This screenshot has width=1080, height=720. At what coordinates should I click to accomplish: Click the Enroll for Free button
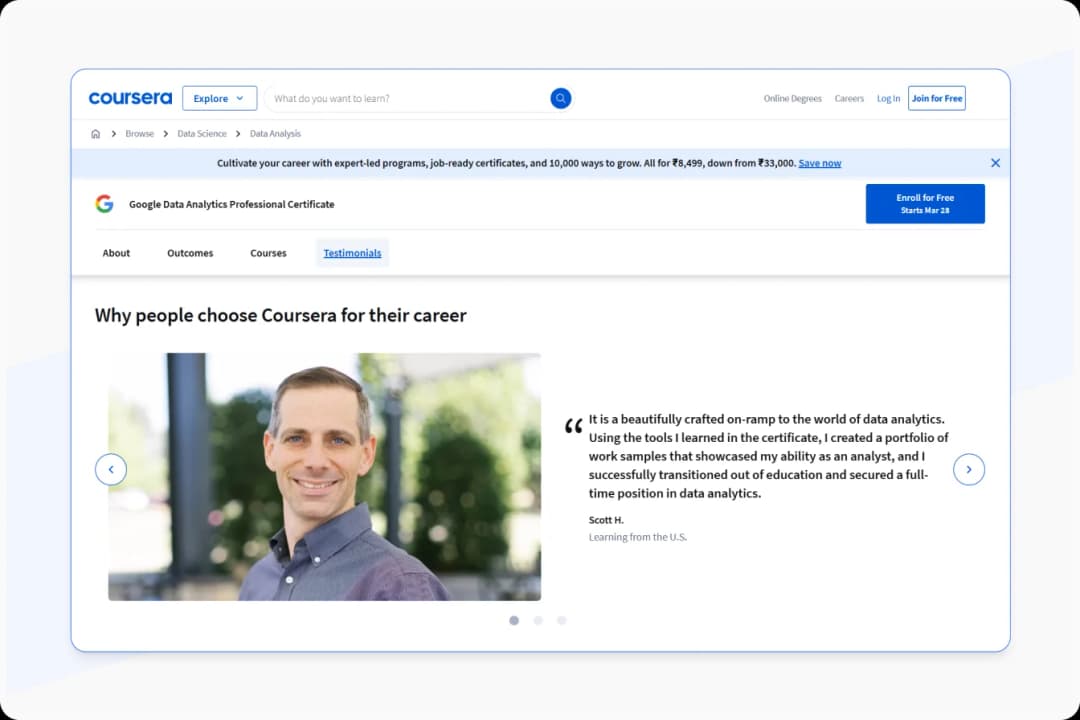click(925, 203)
